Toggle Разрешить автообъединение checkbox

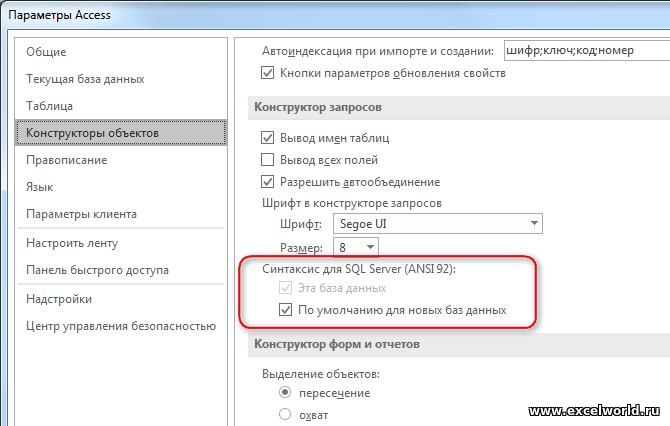tap(267, 182)
